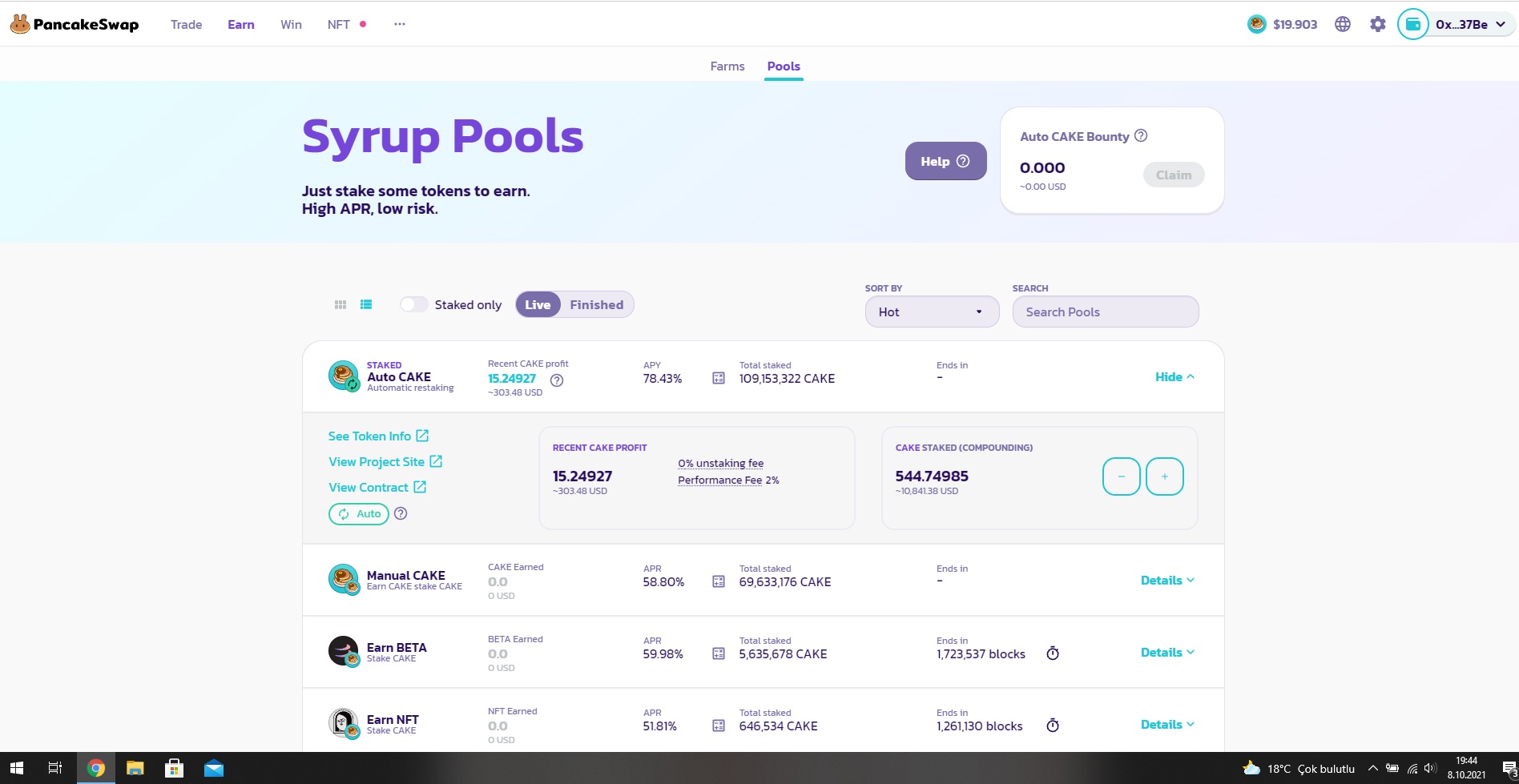
Task: Open File Explorer from the taskbar
Action: (135, 769)
